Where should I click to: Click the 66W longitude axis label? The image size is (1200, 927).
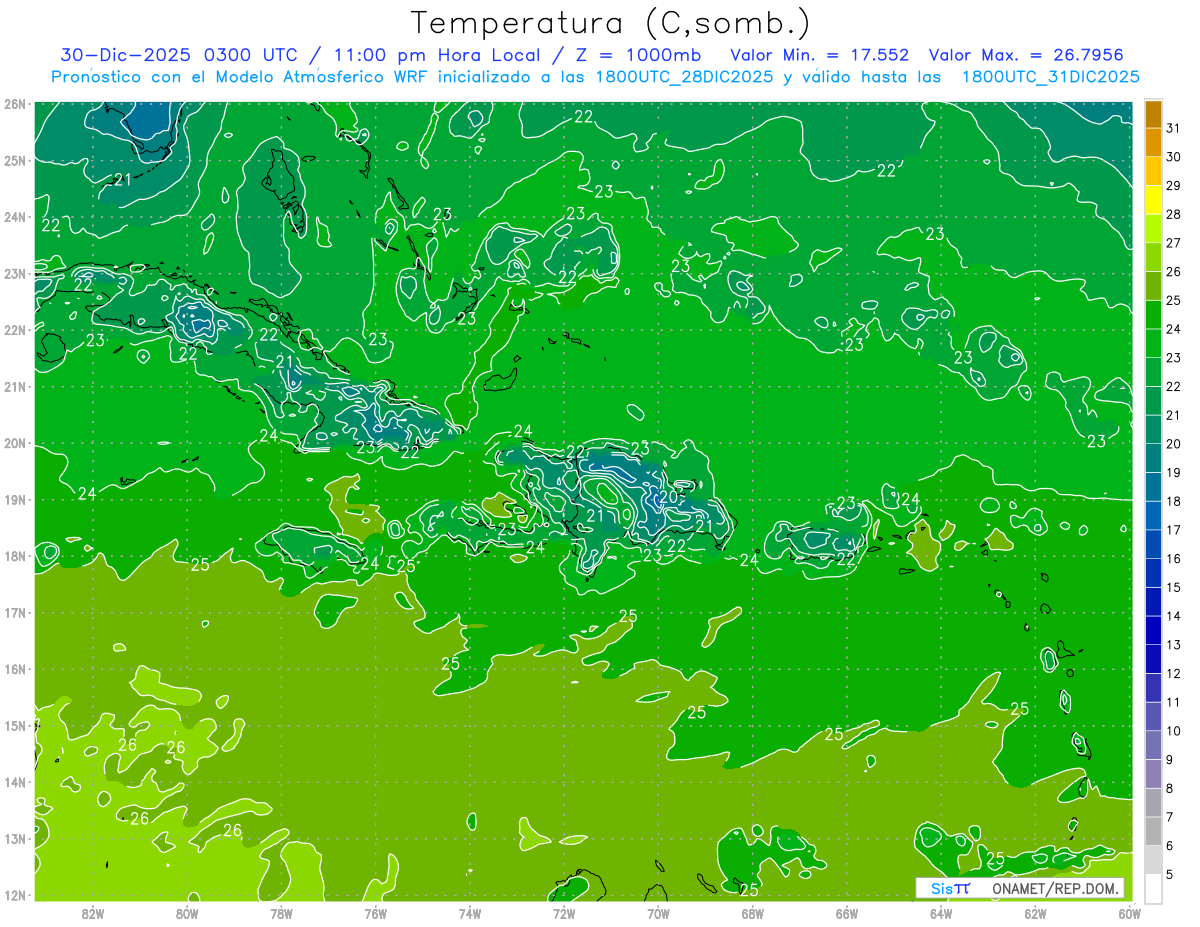click(x=846, y=913)
